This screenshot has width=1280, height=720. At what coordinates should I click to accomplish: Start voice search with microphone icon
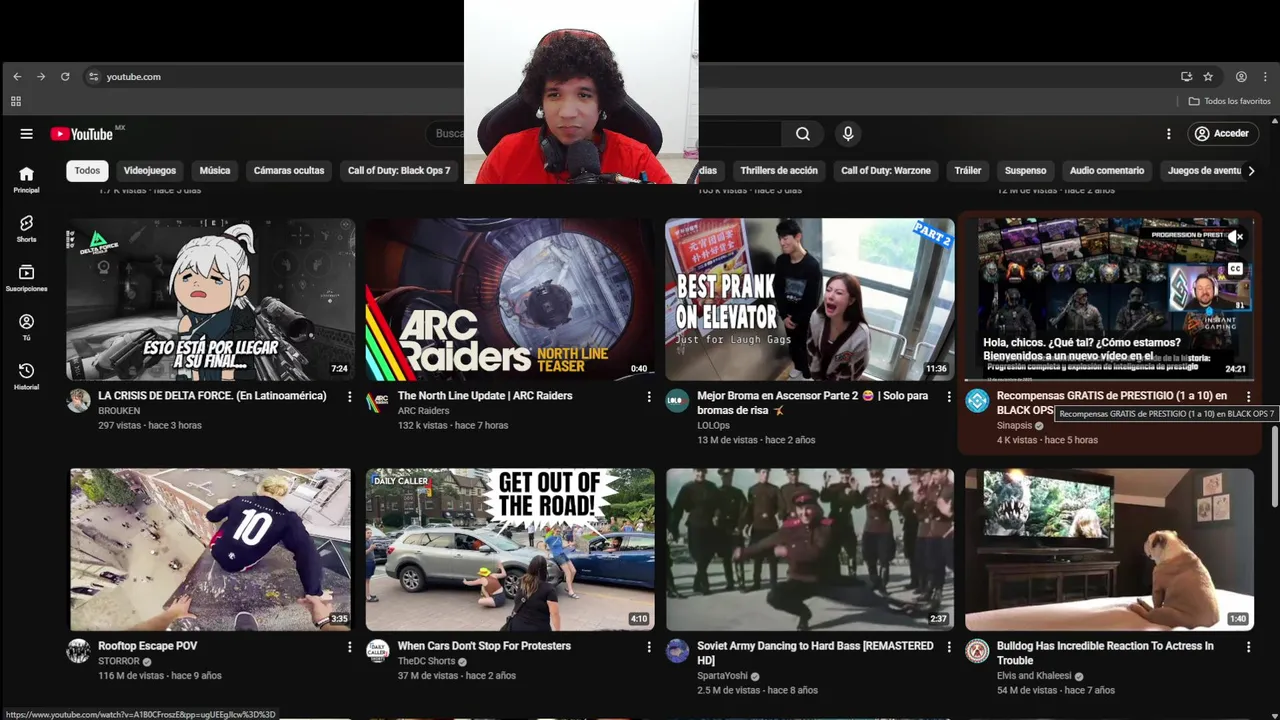pyautogui.click(x=848, y=134)
